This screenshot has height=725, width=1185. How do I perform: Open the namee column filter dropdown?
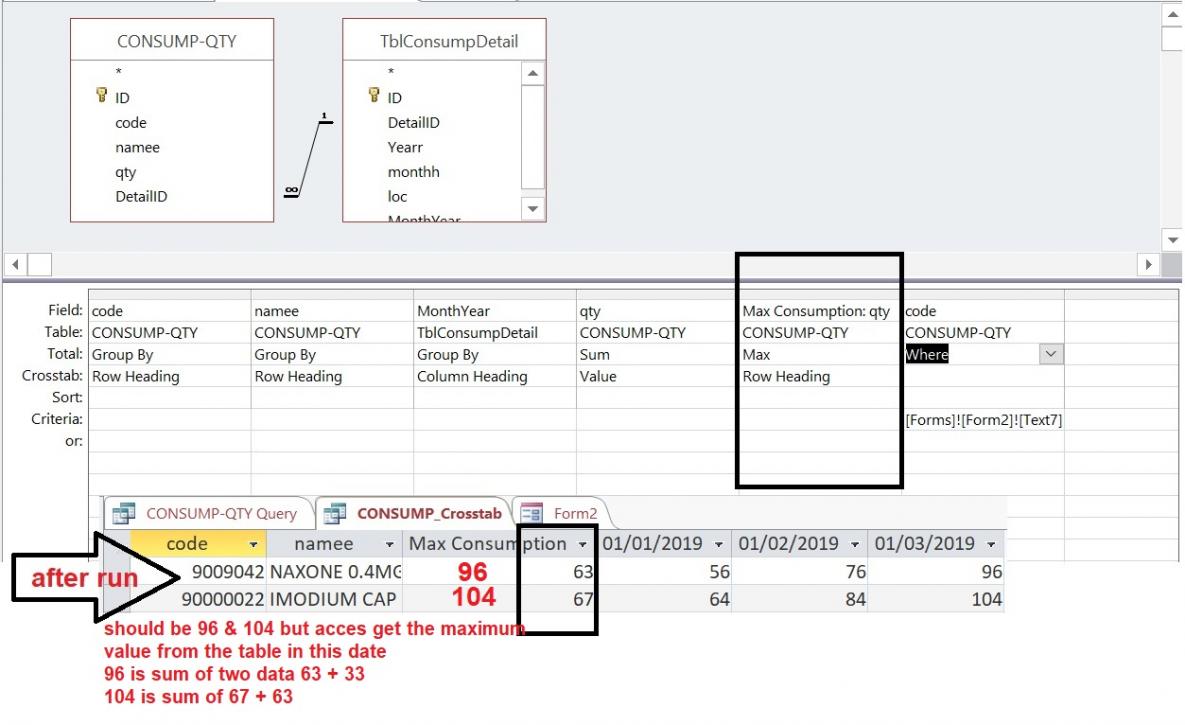click(x=389, y=544)
